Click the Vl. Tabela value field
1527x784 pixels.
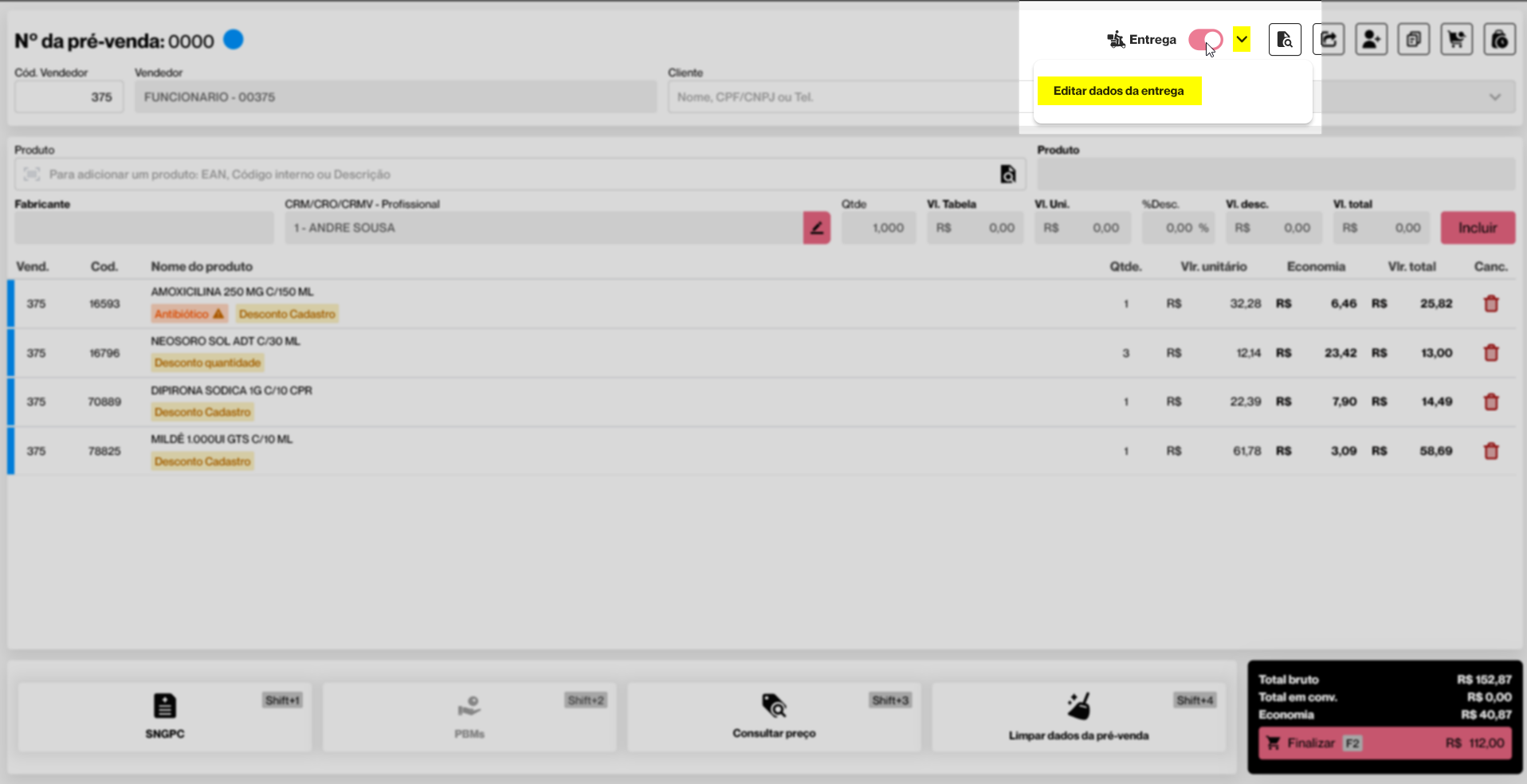pos(975,228)
